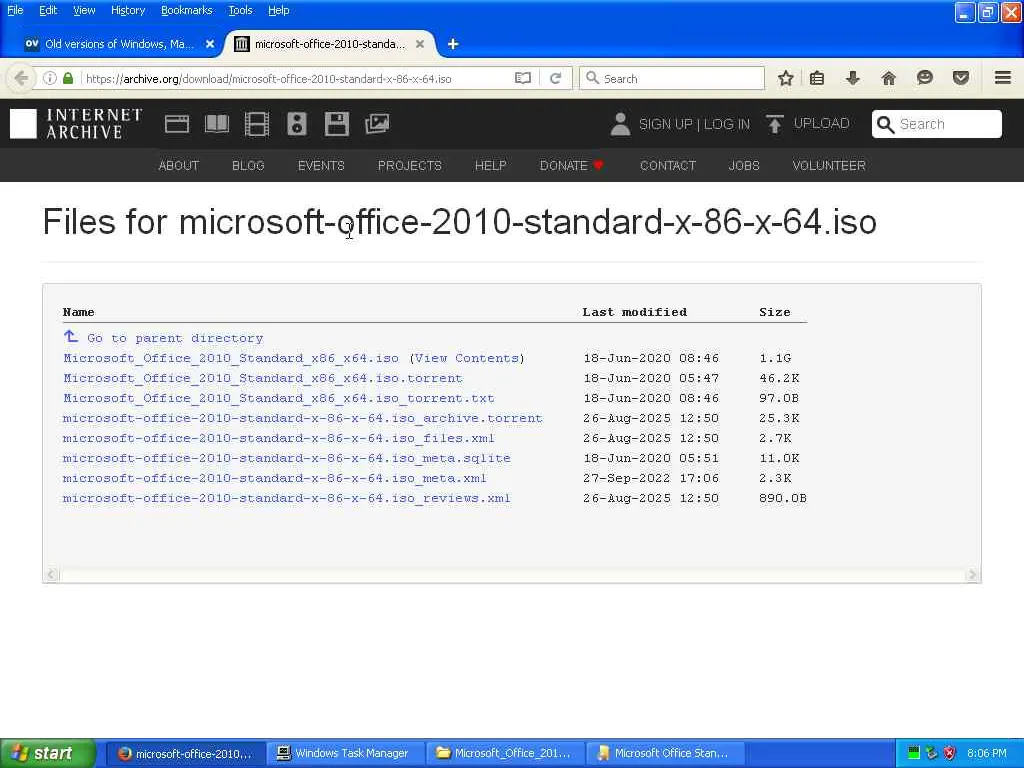Click the JOBS navigation link
Image resolution: width=1024 pixels, height=768 pixels.
point(744,166)
